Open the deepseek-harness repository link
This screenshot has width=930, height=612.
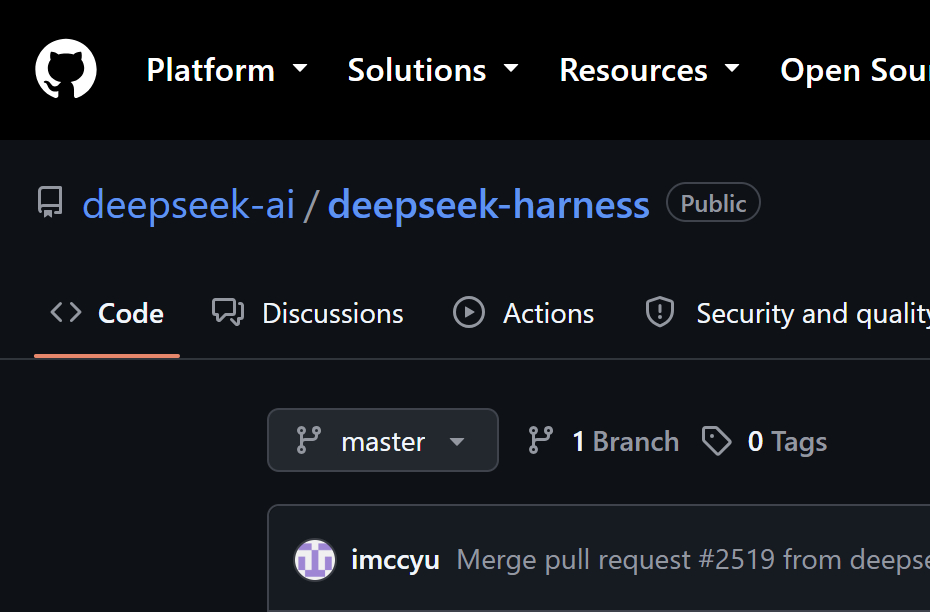(489, 205)
